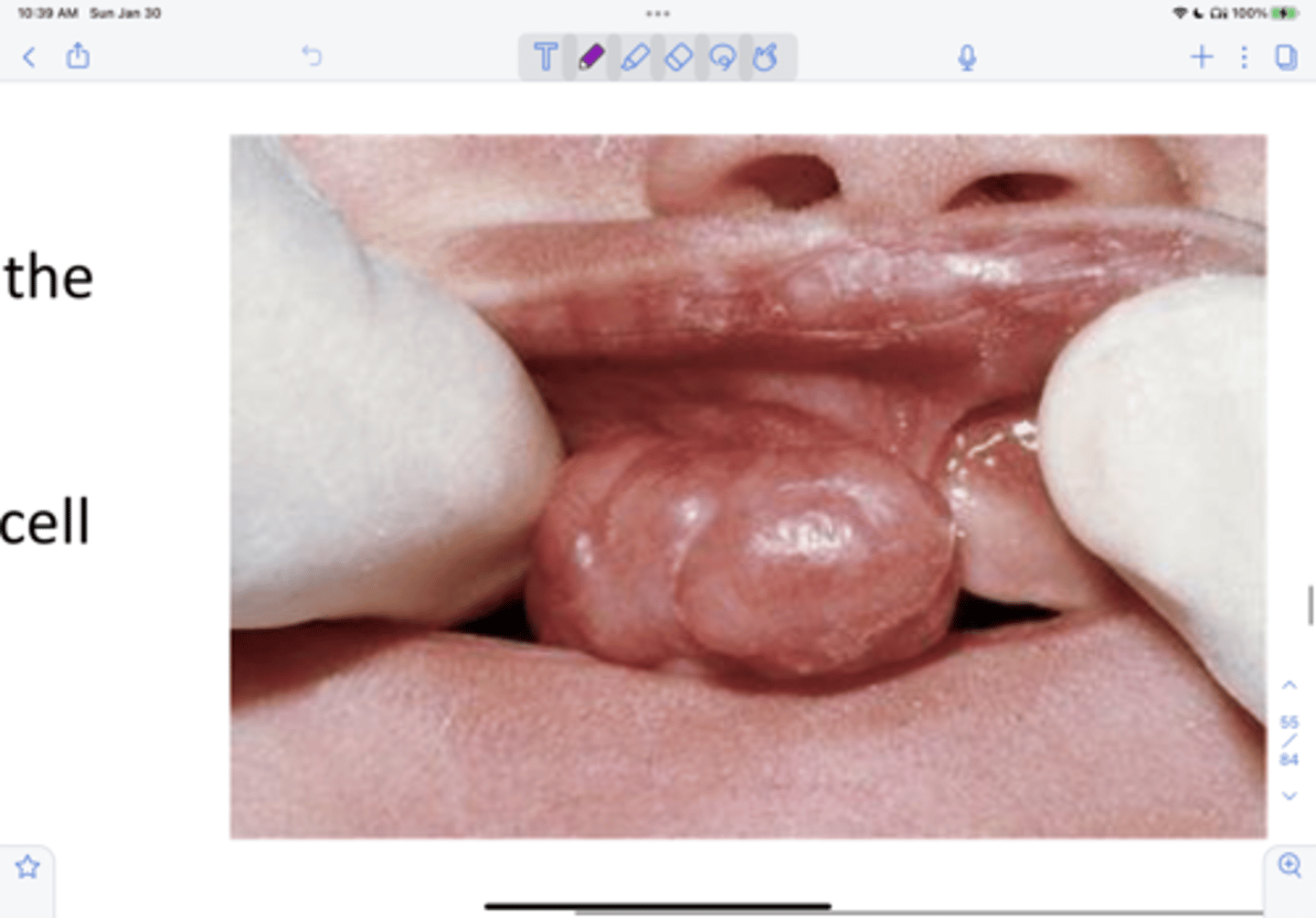The image size is (1316, 918).
Task: Undo the last action
Action: 312,57
